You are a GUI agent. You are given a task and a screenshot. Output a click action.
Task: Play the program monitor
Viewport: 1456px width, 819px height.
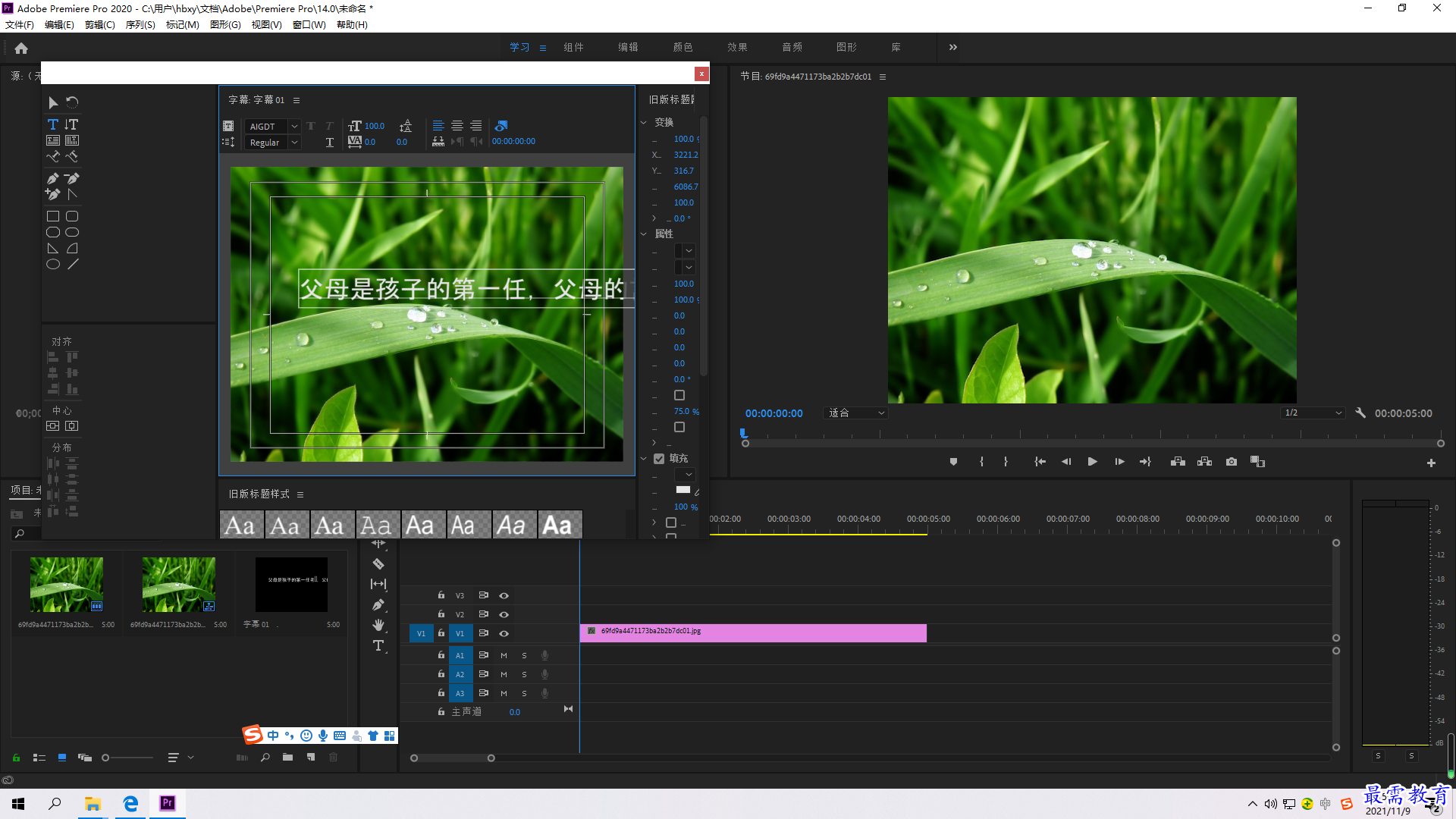pos(1093,462)
